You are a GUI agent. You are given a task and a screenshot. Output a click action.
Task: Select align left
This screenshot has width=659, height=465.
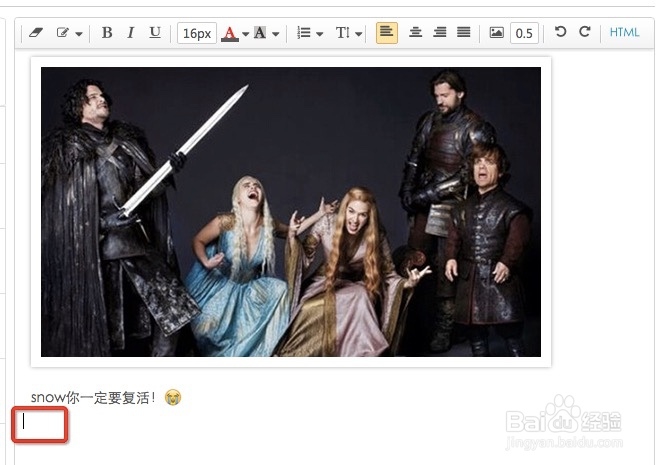click(387, 33)
